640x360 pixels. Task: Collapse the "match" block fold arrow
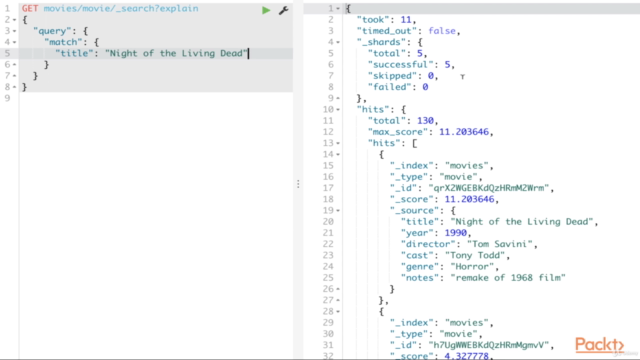pos(15,42)
